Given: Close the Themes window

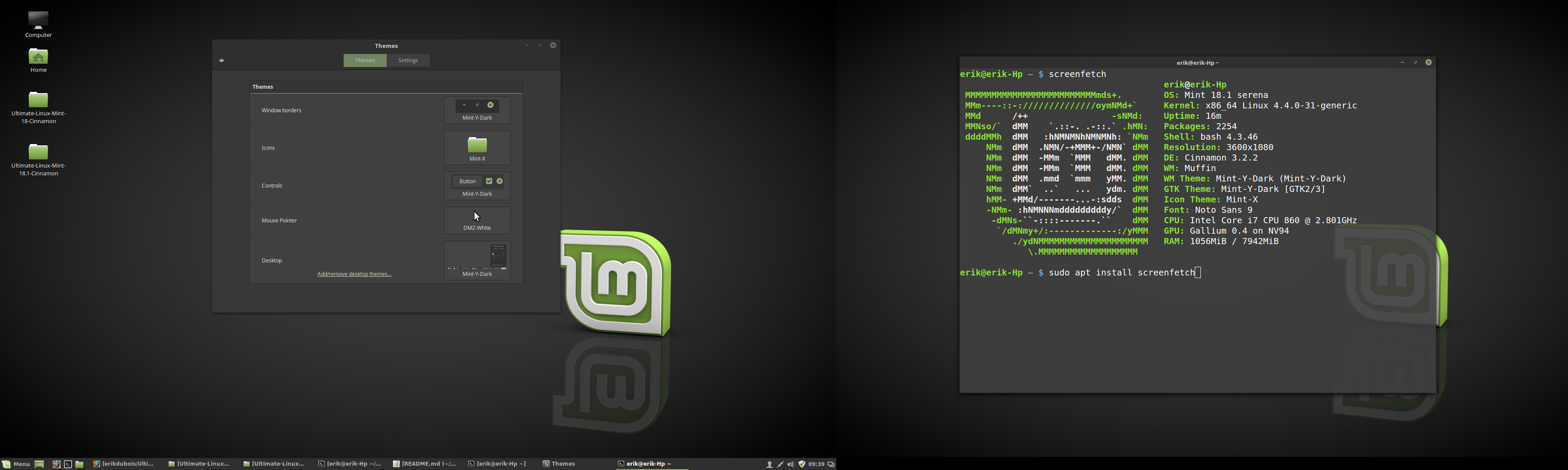Looking at the screenshot, I should coord(553,46).
